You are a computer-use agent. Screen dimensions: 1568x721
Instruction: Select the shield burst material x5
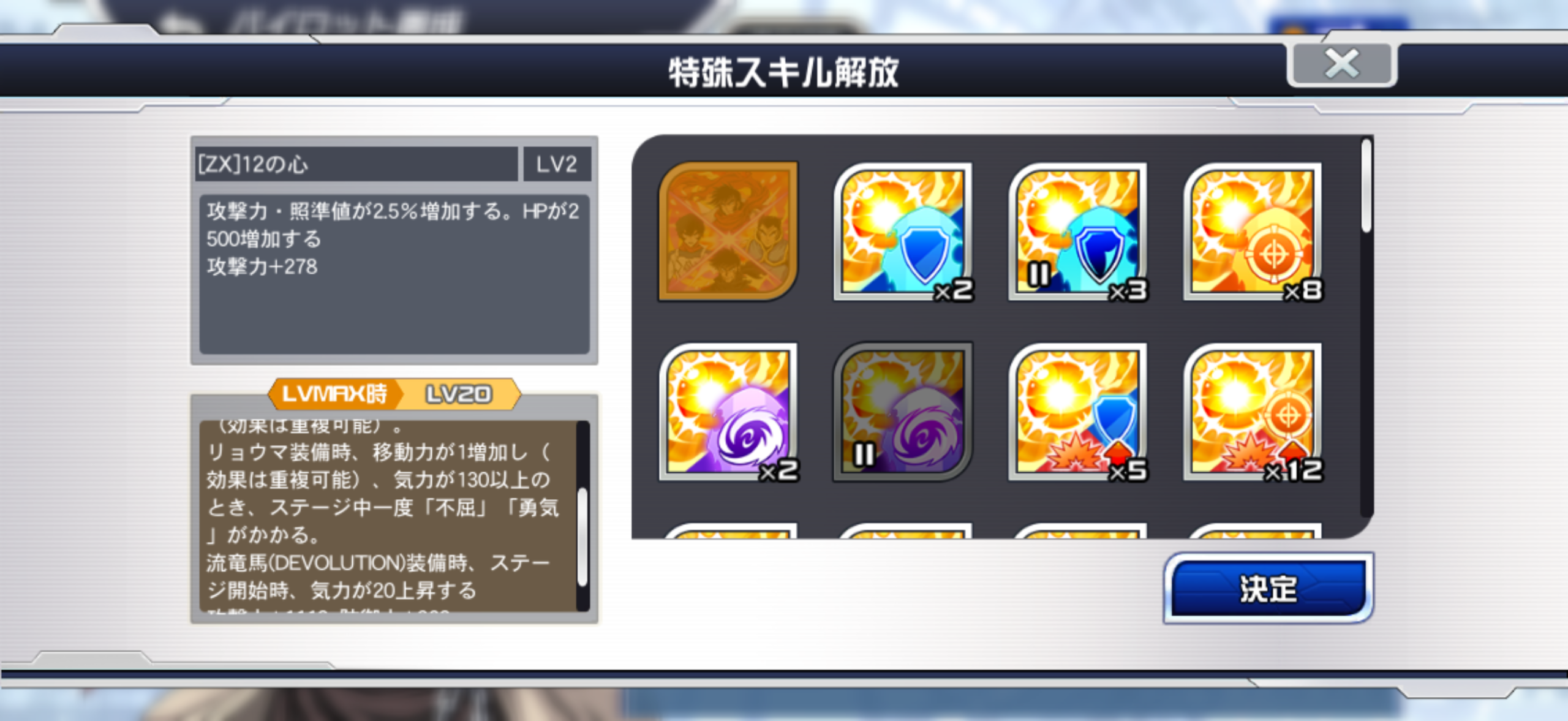click(1078, 412)
